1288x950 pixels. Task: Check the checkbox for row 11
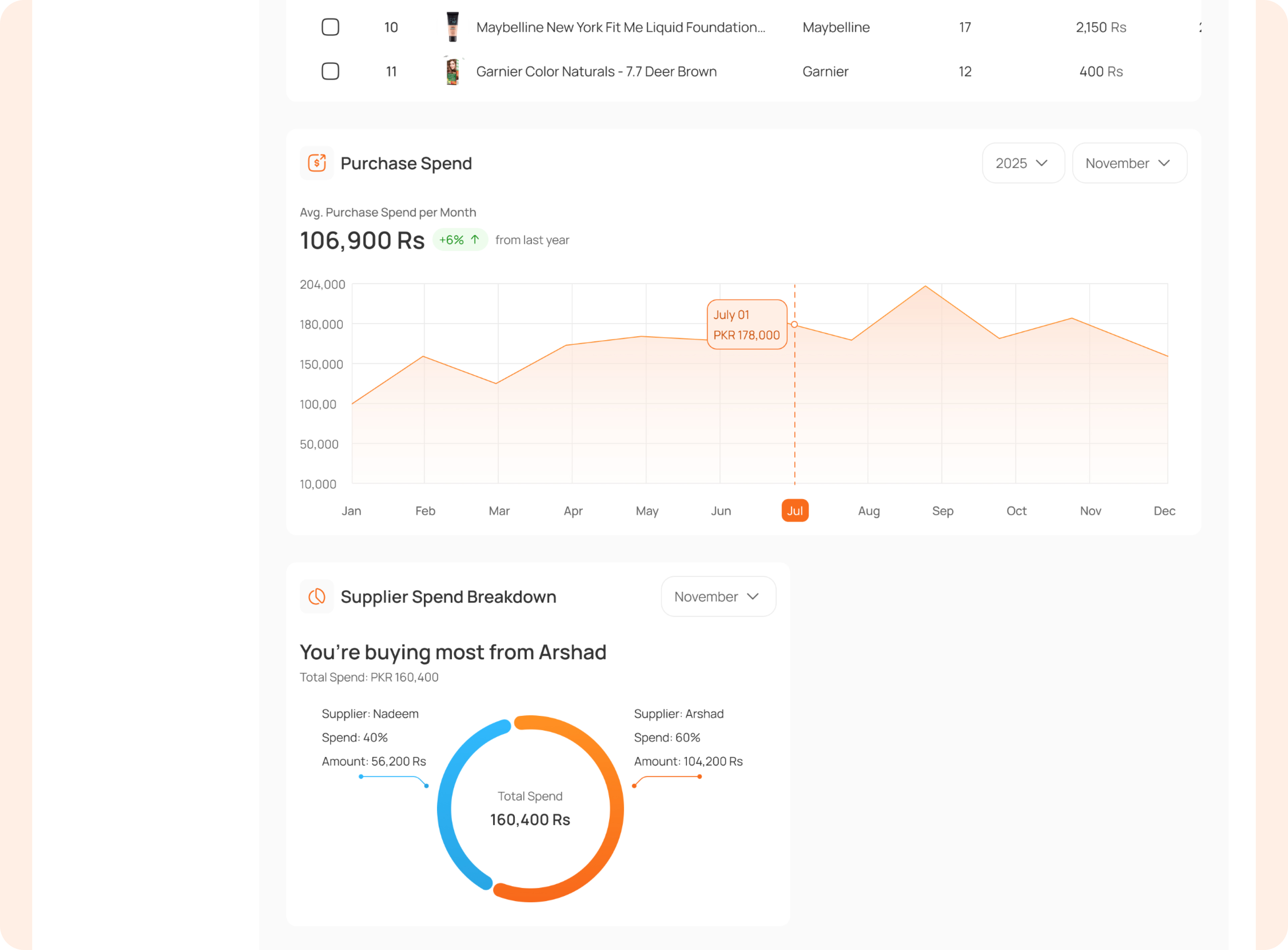[330, 71]
